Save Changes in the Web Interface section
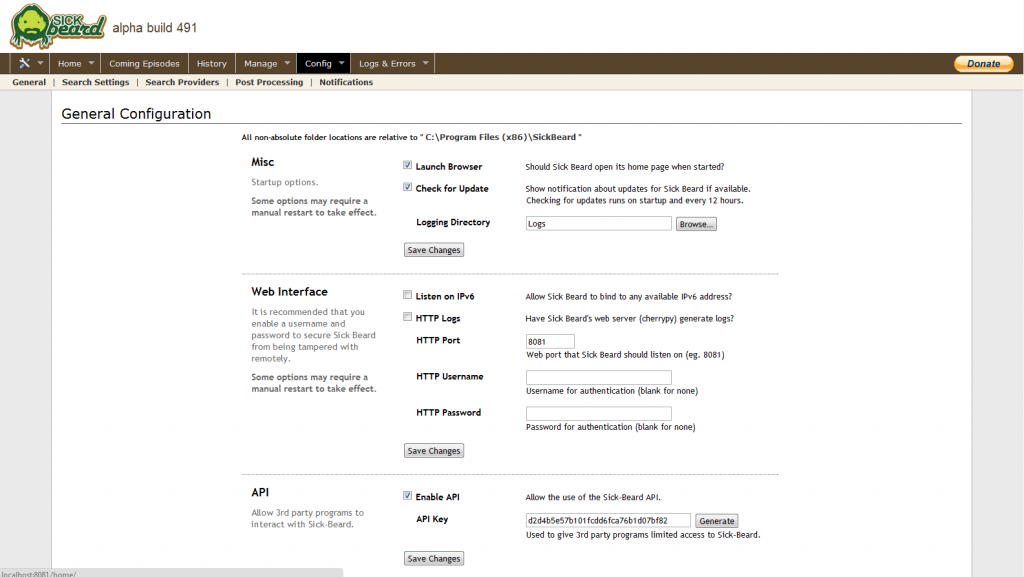Image resolution: width=1024 pixels, height=577 pixels. [x=434, y=451]
